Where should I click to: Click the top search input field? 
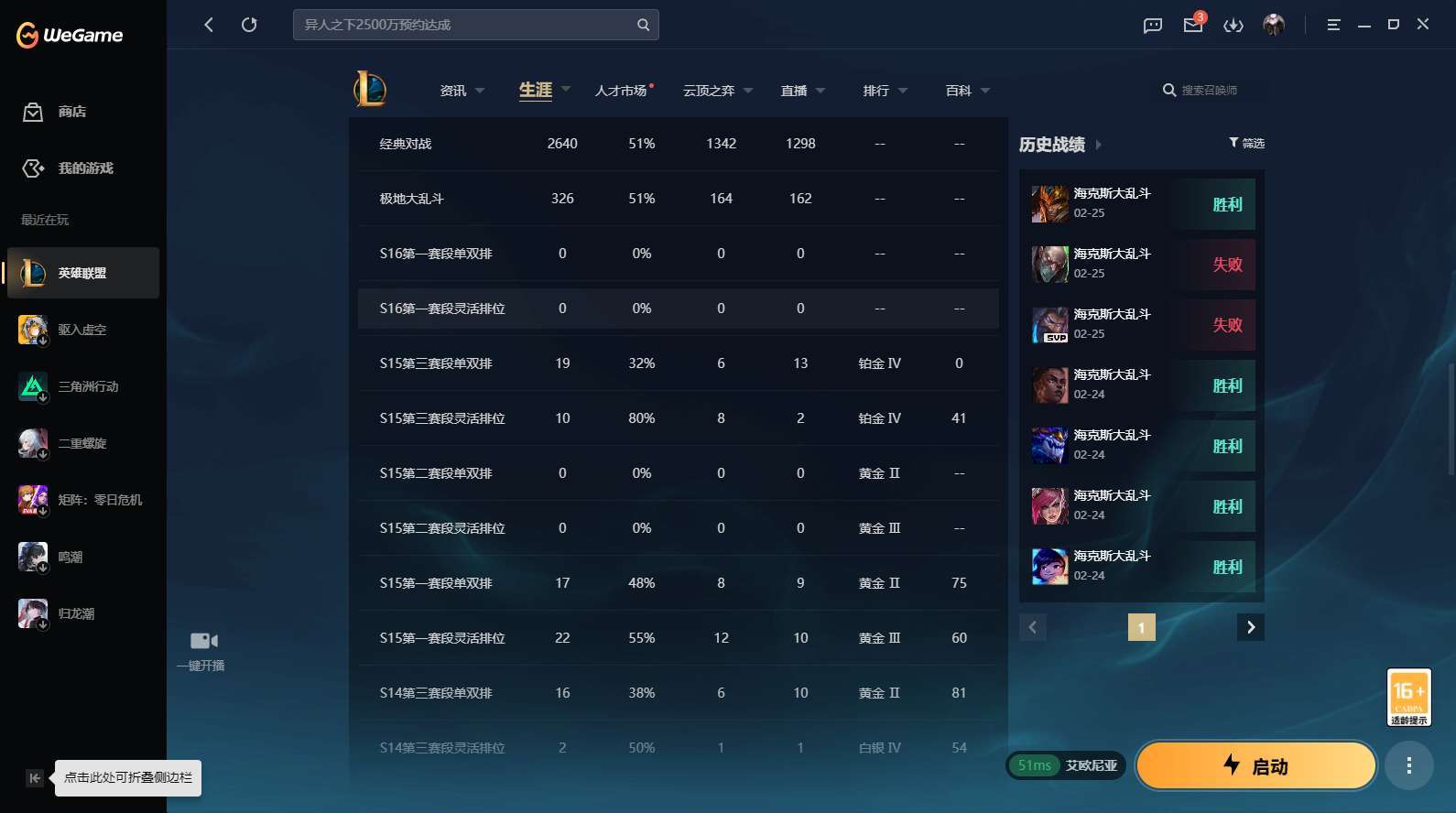(467, 25)
